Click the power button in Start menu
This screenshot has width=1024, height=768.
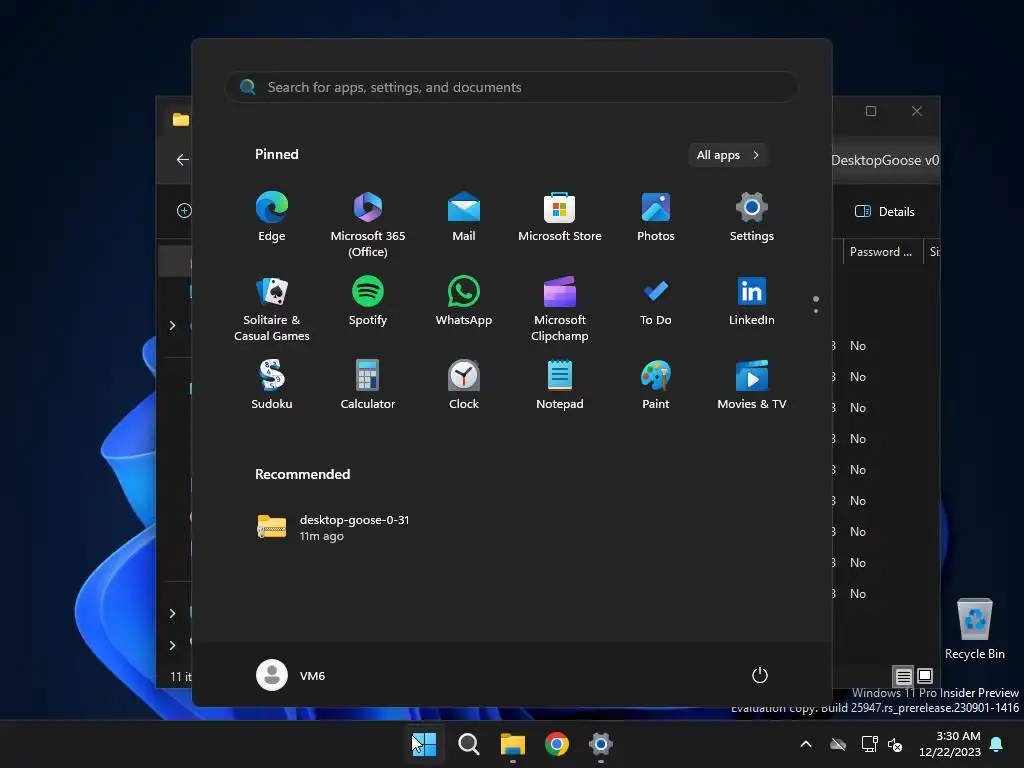760,675
